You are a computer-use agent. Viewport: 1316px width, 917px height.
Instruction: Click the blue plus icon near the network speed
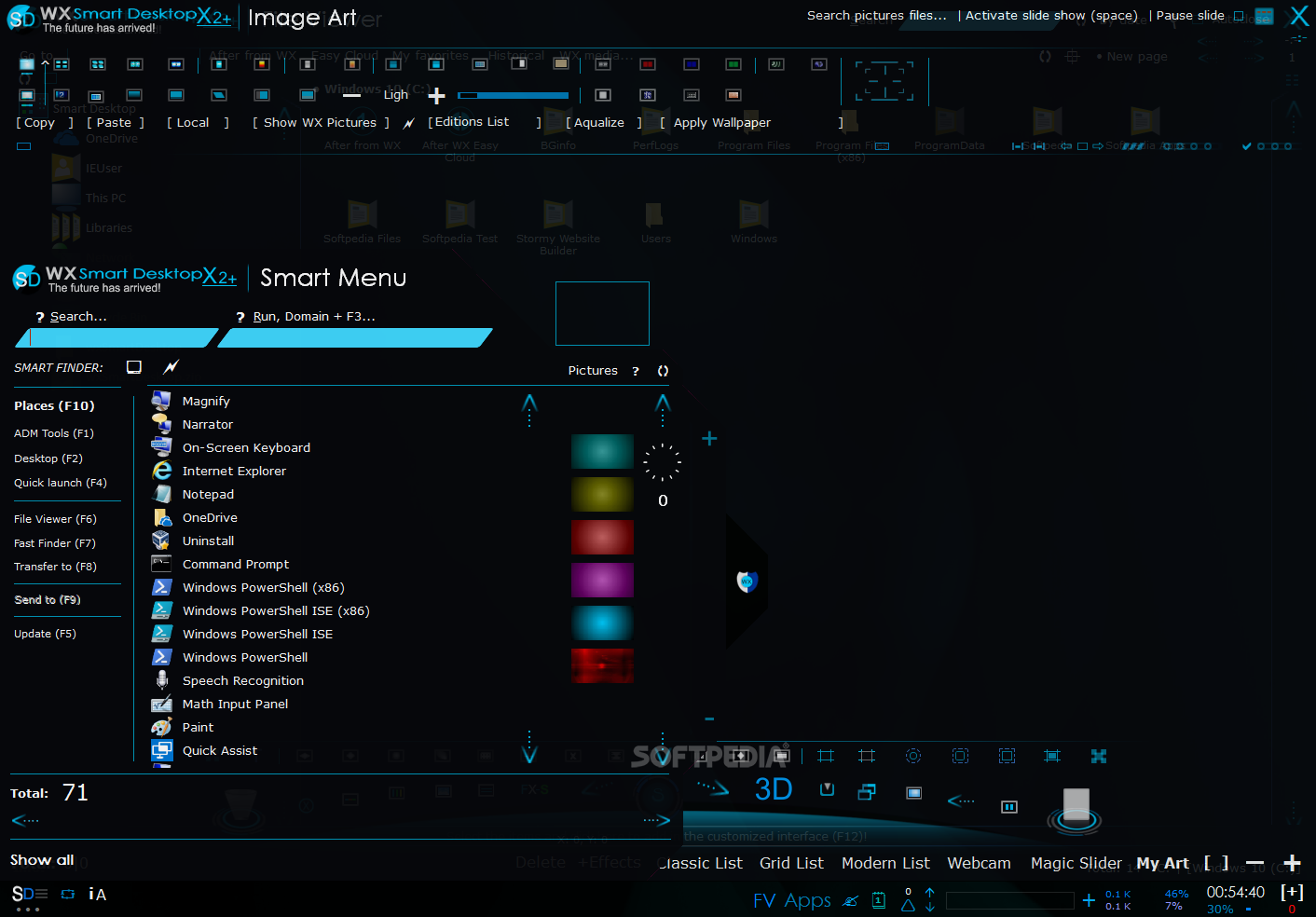[x=1089, y=900]
